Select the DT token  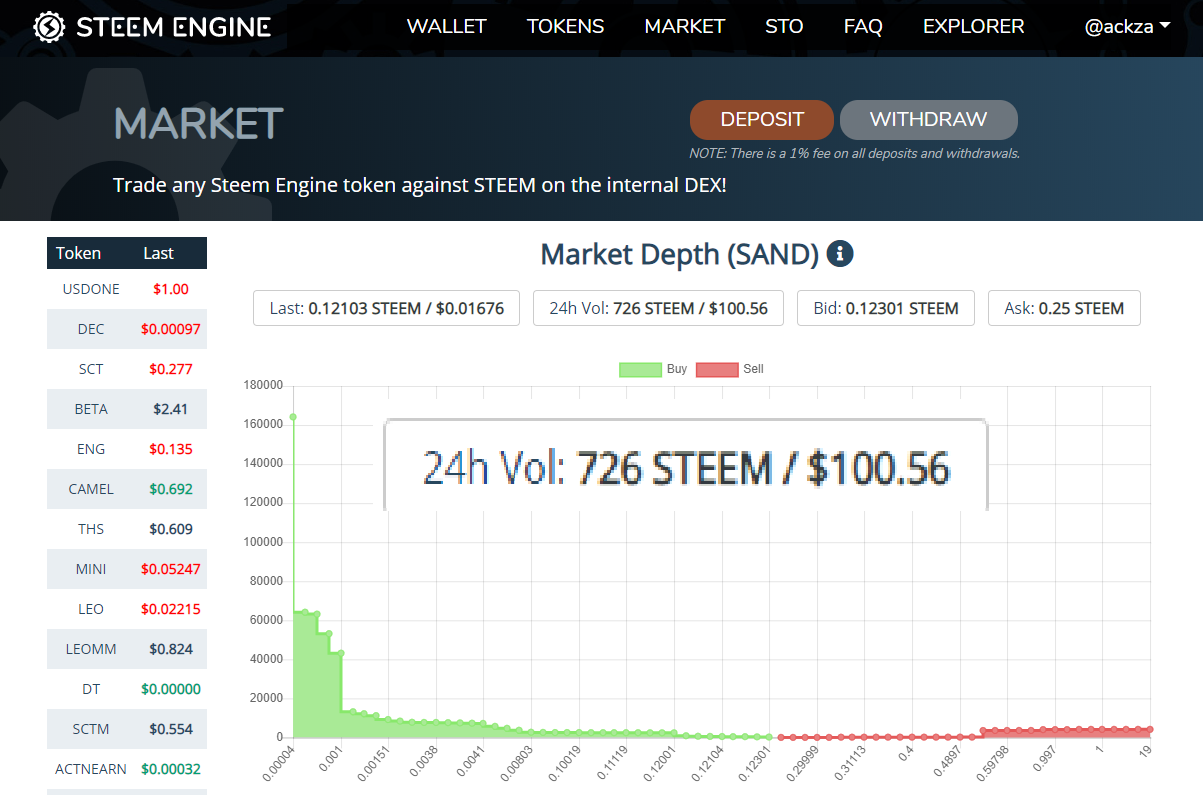[x=127, y=689]
